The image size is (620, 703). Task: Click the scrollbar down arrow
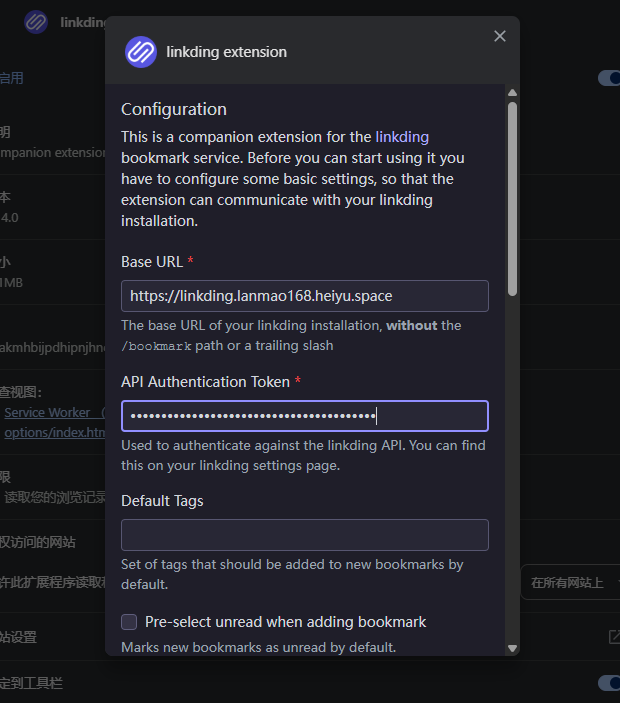pos(512,648)
